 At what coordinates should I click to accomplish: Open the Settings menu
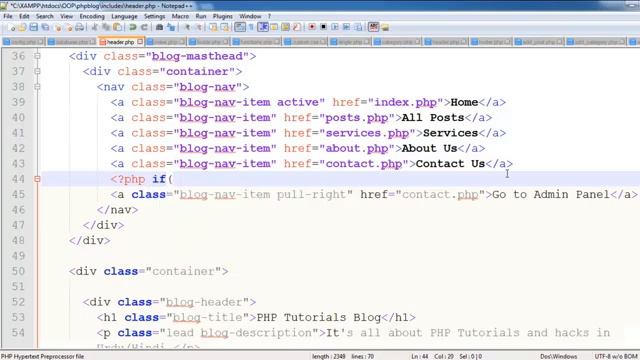coord(154,16)
